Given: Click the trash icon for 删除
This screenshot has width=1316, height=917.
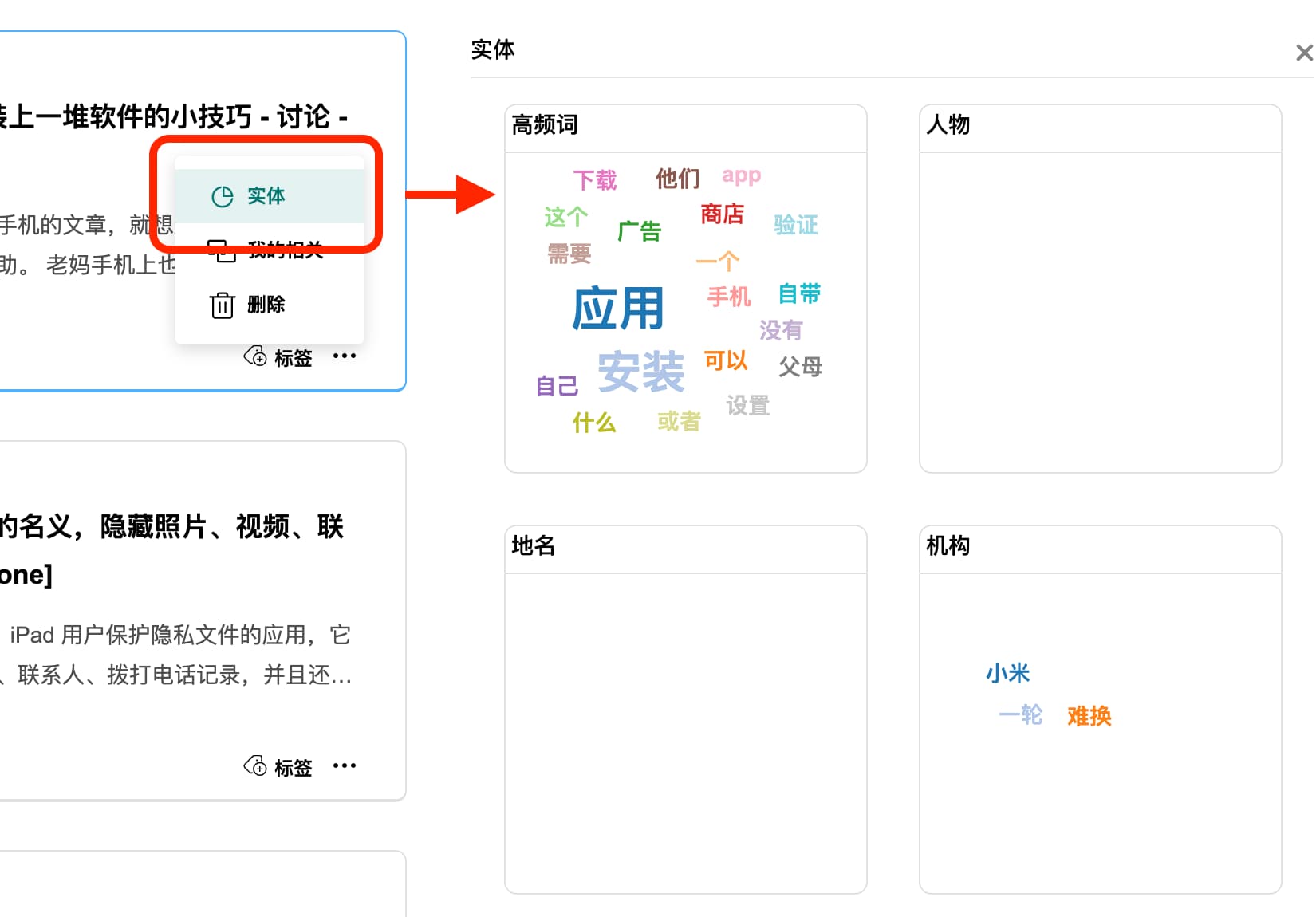Looking at the screenshot, I should pos(222,305).
